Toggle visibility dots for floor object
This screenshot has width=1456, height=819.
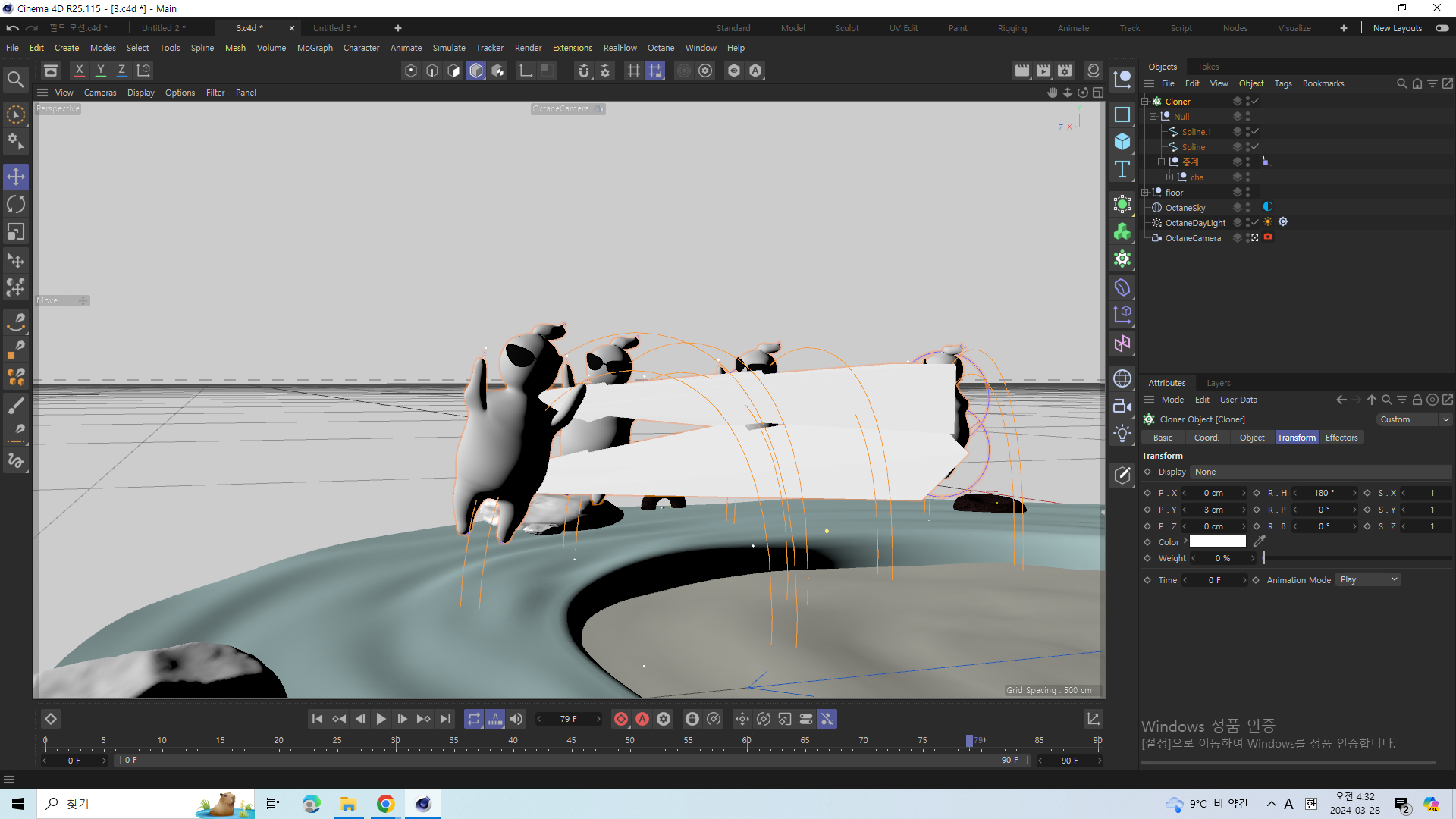point(1247,192)
